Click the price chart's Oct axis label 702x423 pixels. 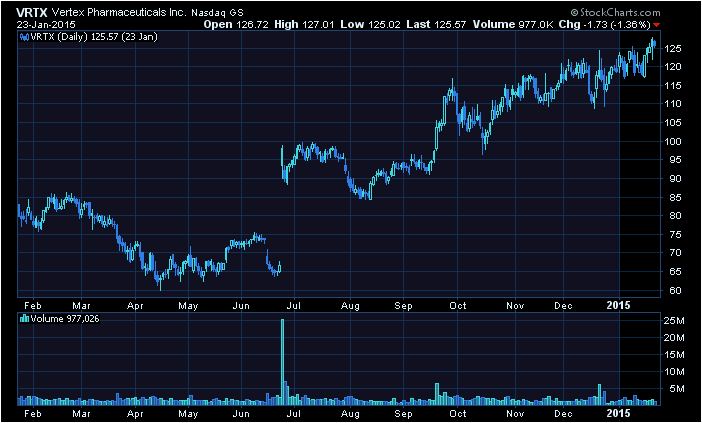[458, 306]
